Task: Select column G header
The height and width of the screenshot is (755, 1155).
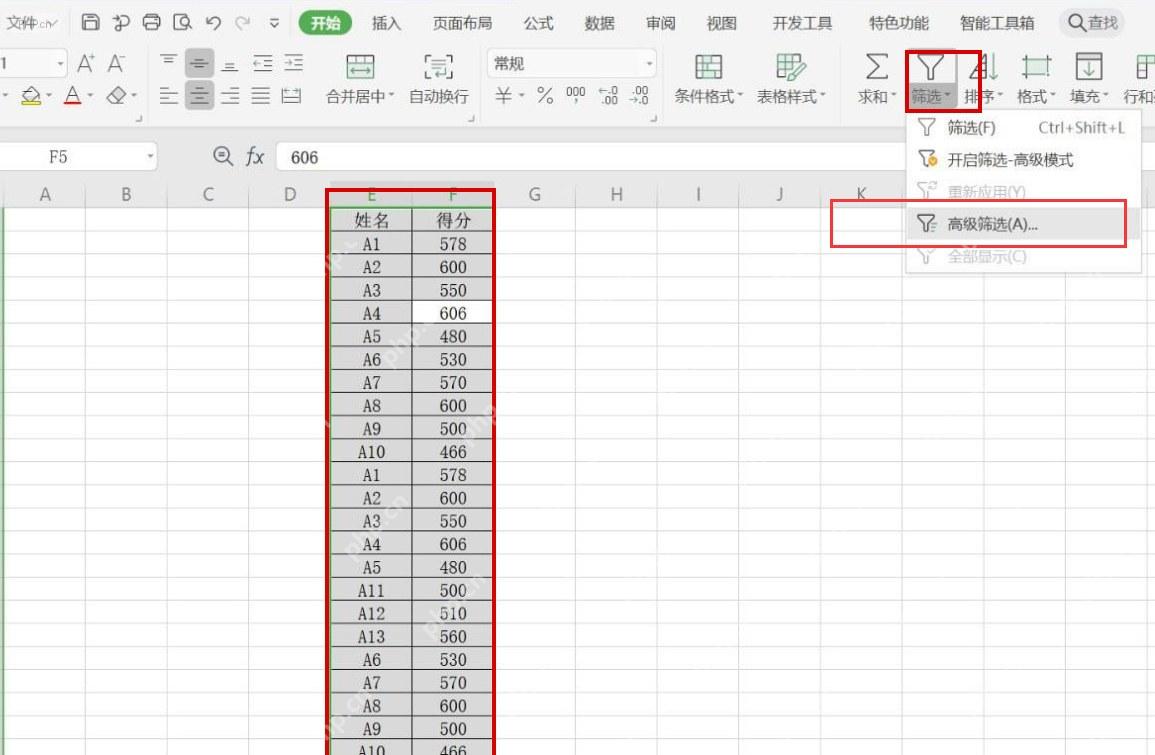Action: click(534, 194)
